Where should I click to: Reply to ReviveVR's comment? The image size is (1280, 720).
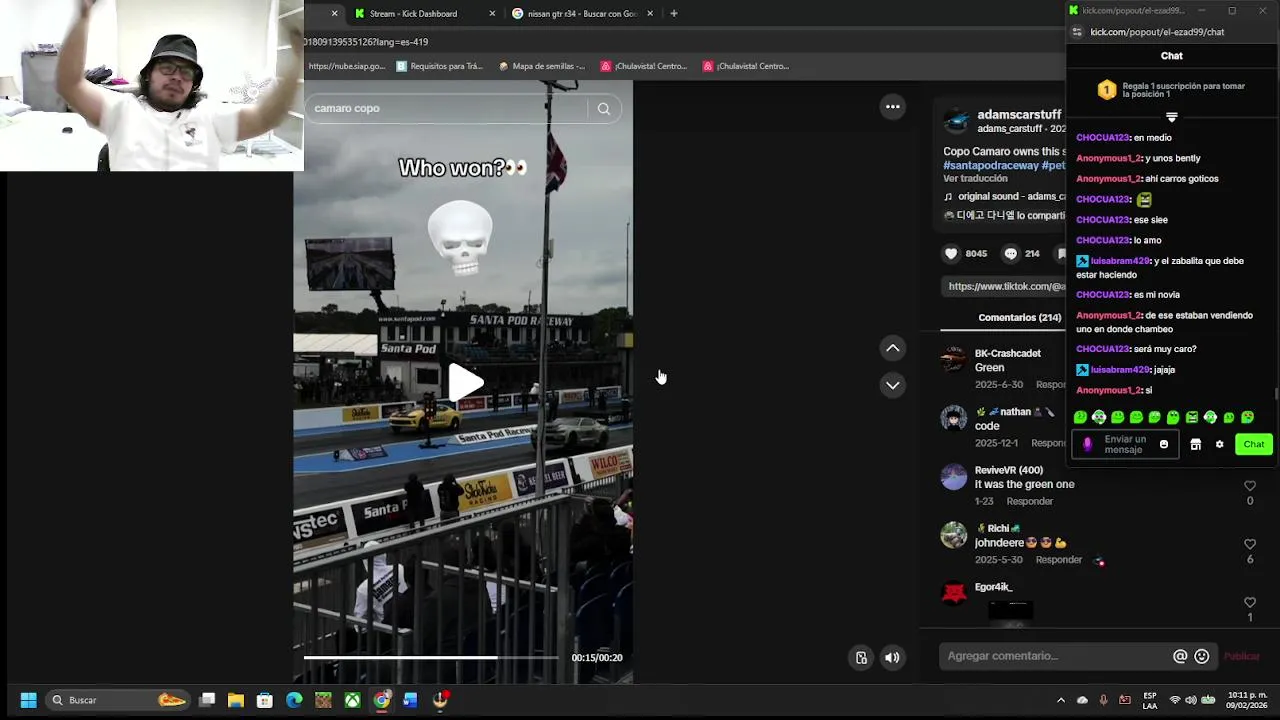[x=1029, y=502]
